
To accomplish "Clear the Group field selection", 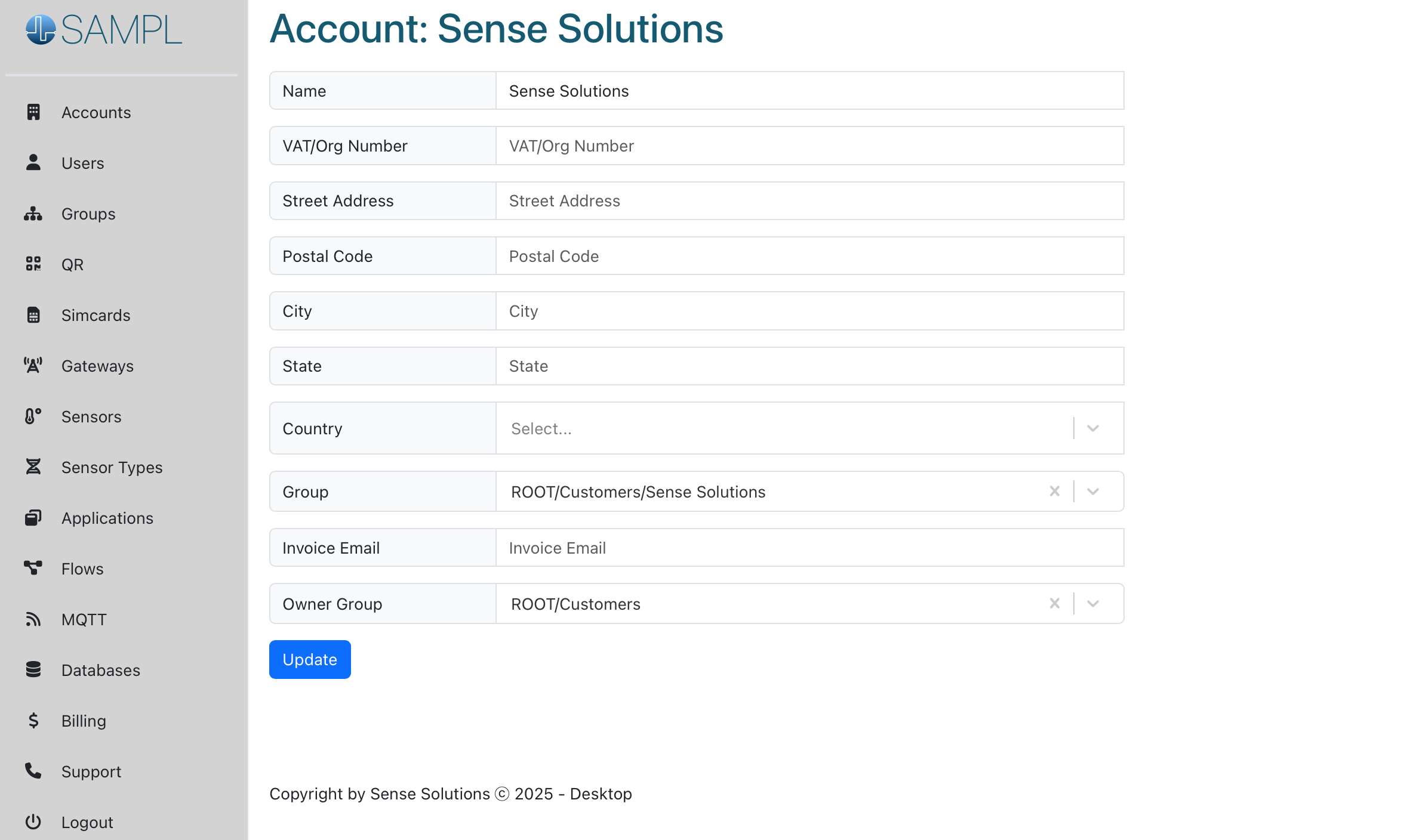I will (1054, 491).
